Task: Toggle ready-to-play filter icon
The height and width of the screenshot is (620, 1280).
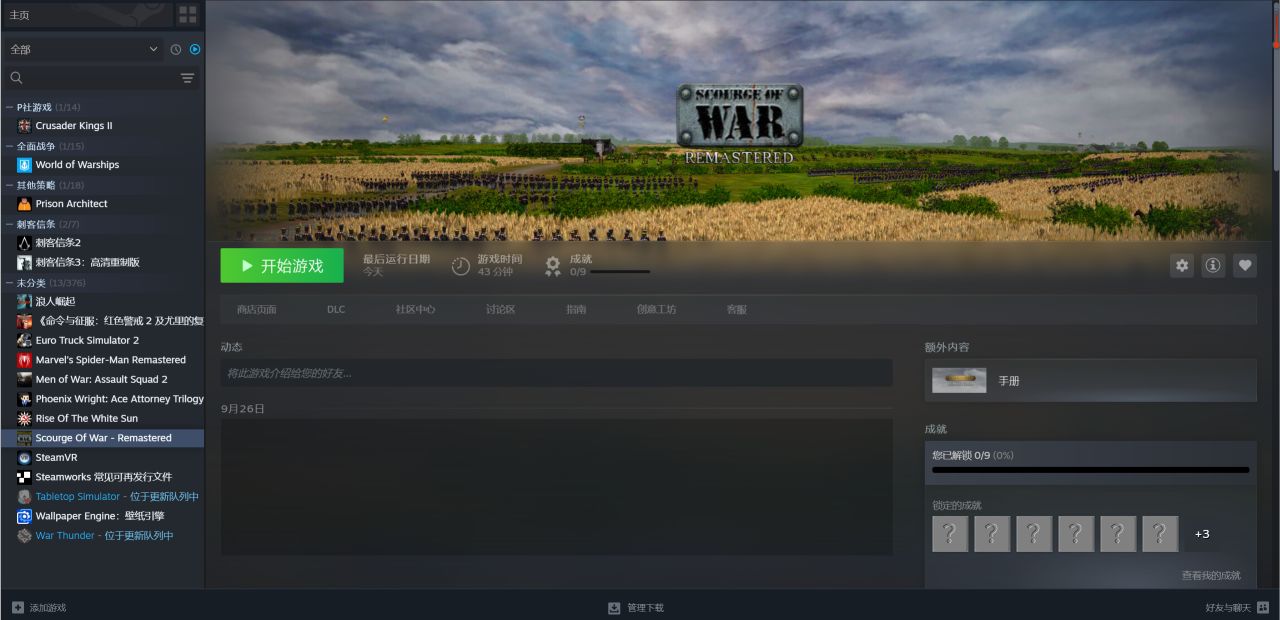Action: [194, 49]
